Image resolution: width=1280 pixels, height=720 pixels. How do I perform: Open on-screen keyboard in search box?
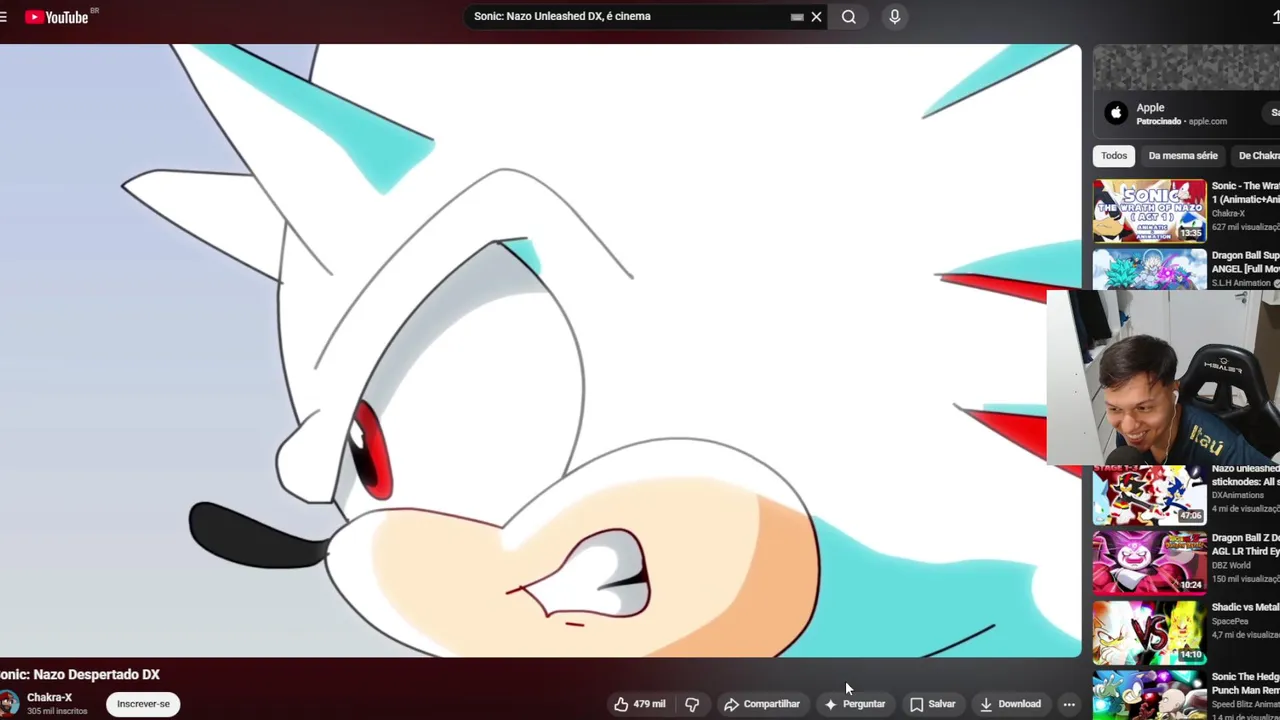[x=797, y=17]
